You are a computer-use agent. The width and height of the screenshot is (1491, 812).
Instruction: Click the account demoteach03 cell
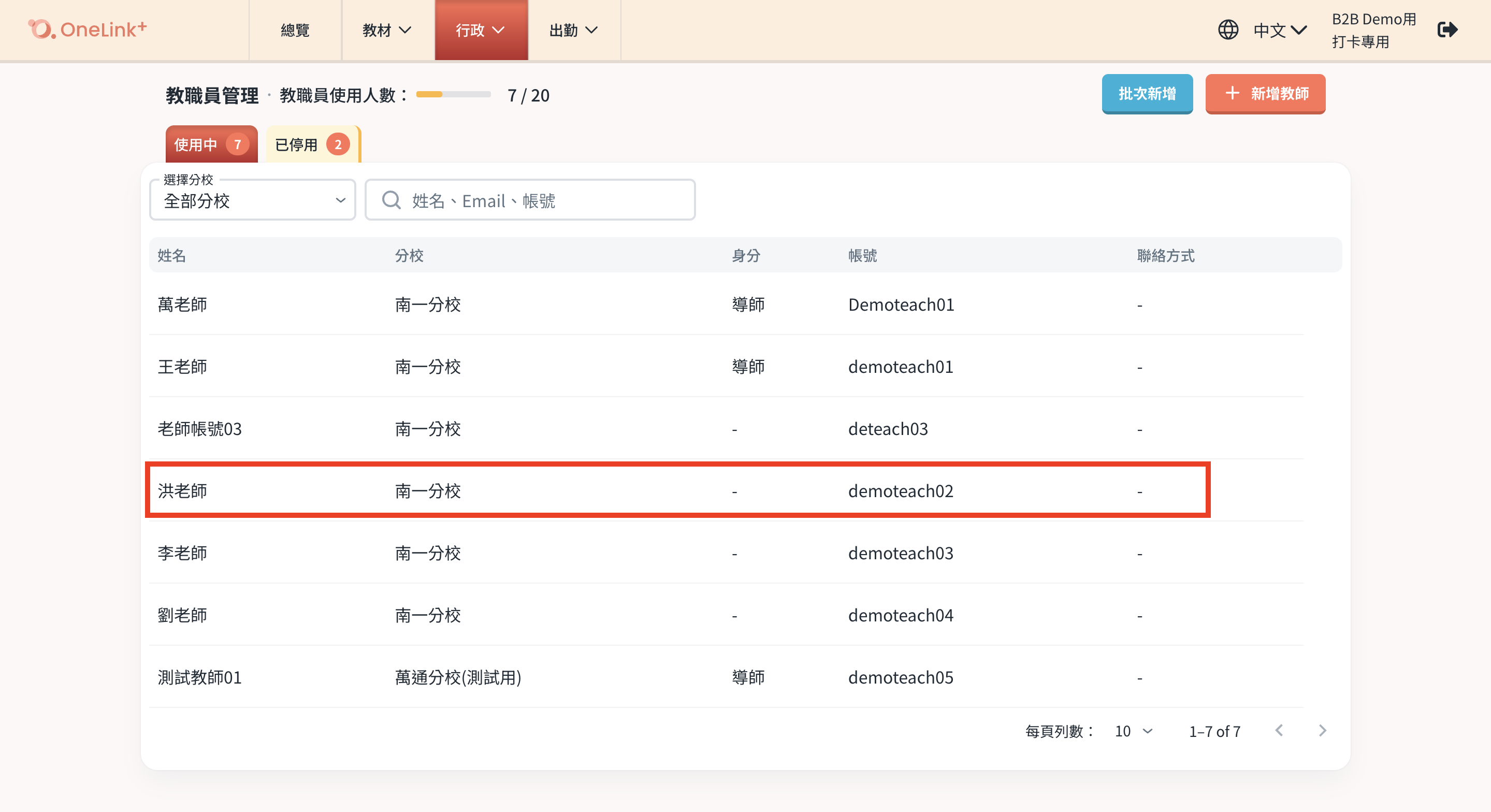(x=901, y=553)
